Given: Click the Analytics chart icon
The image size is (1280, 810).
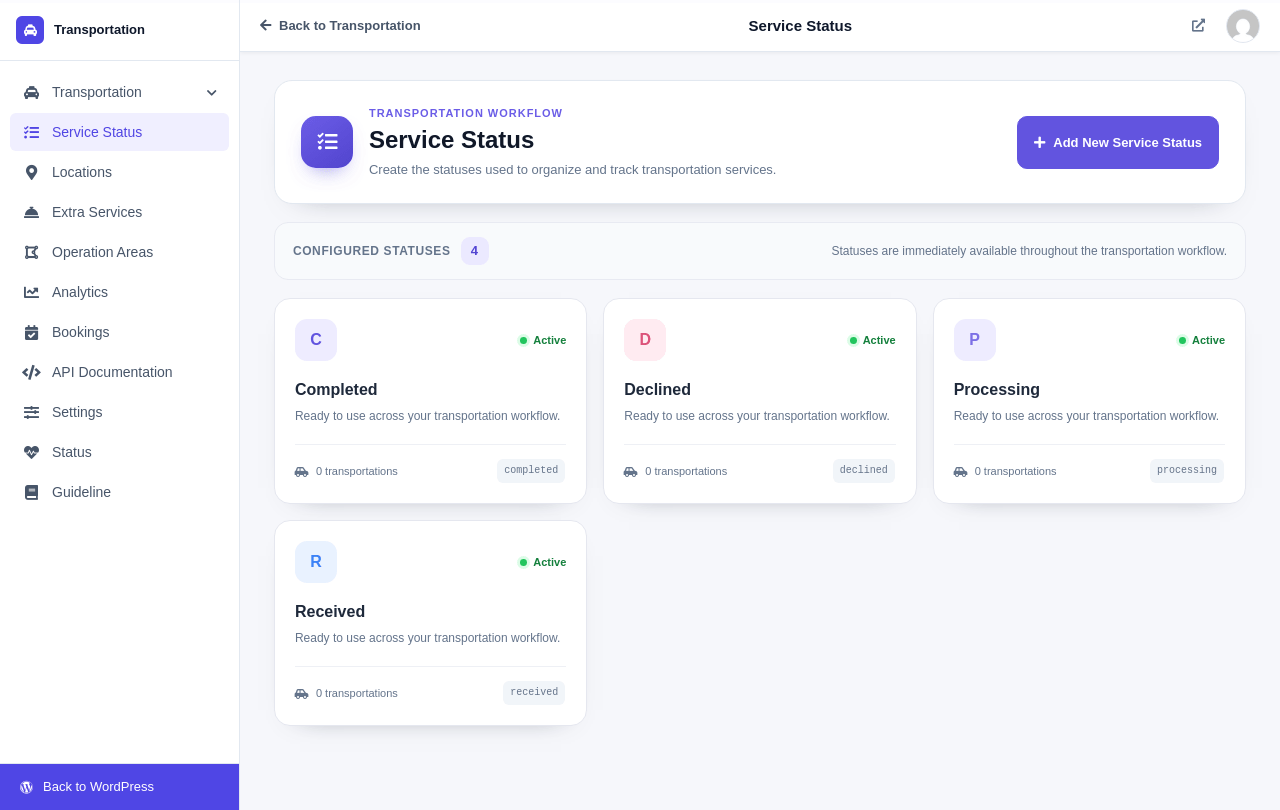Looking at the screenshot, I should (31, 292).
